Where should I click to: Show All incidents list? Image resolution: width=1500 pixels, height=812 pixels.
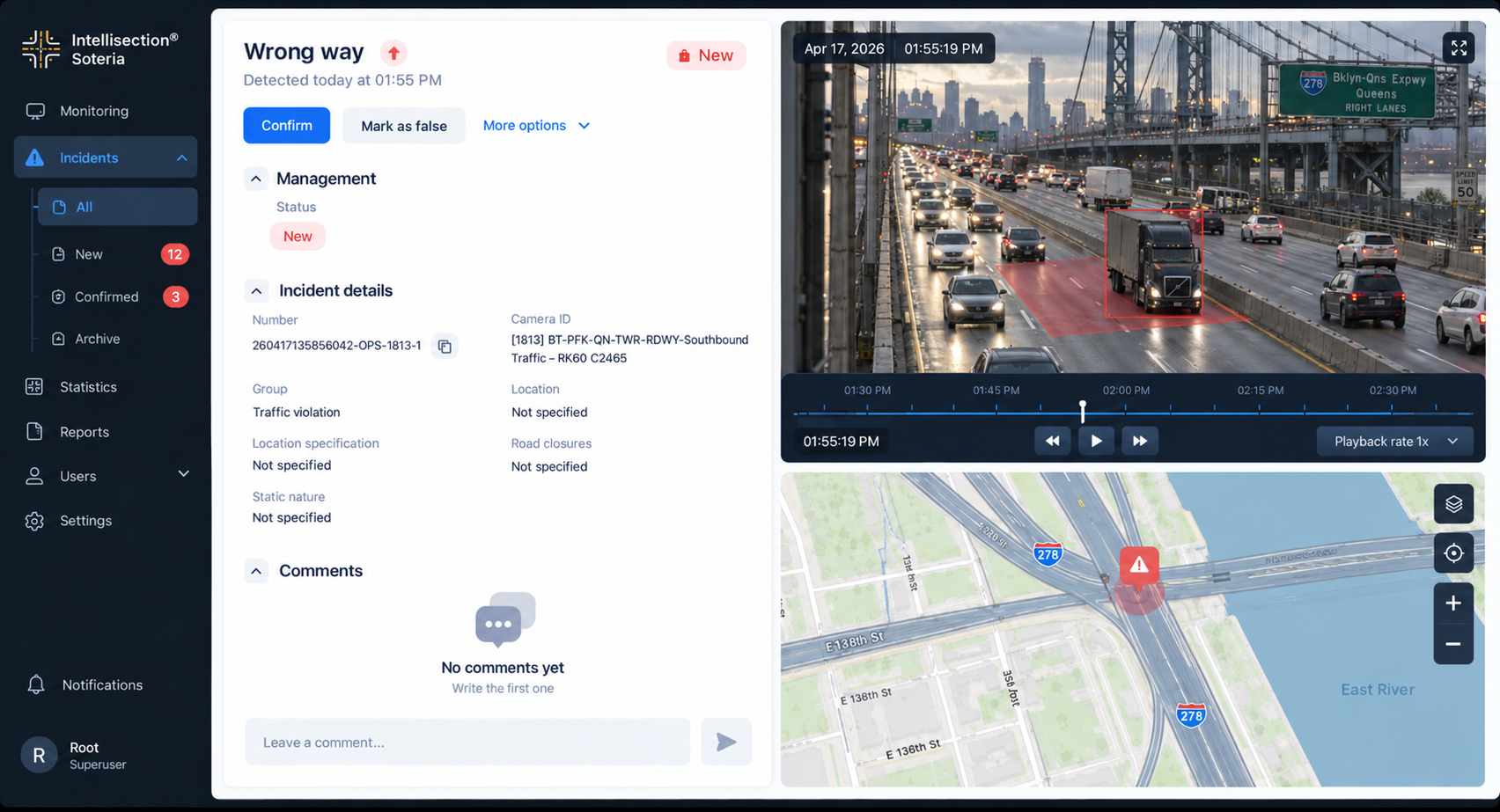[117, 207]
